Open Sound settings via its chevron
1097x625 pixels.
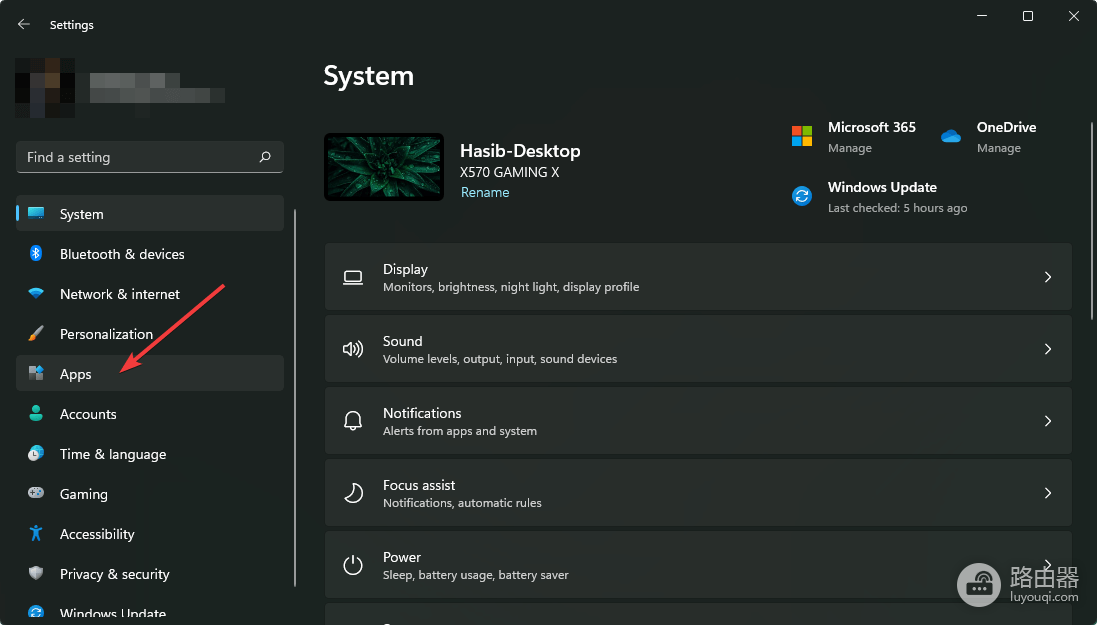(1047, 349)
